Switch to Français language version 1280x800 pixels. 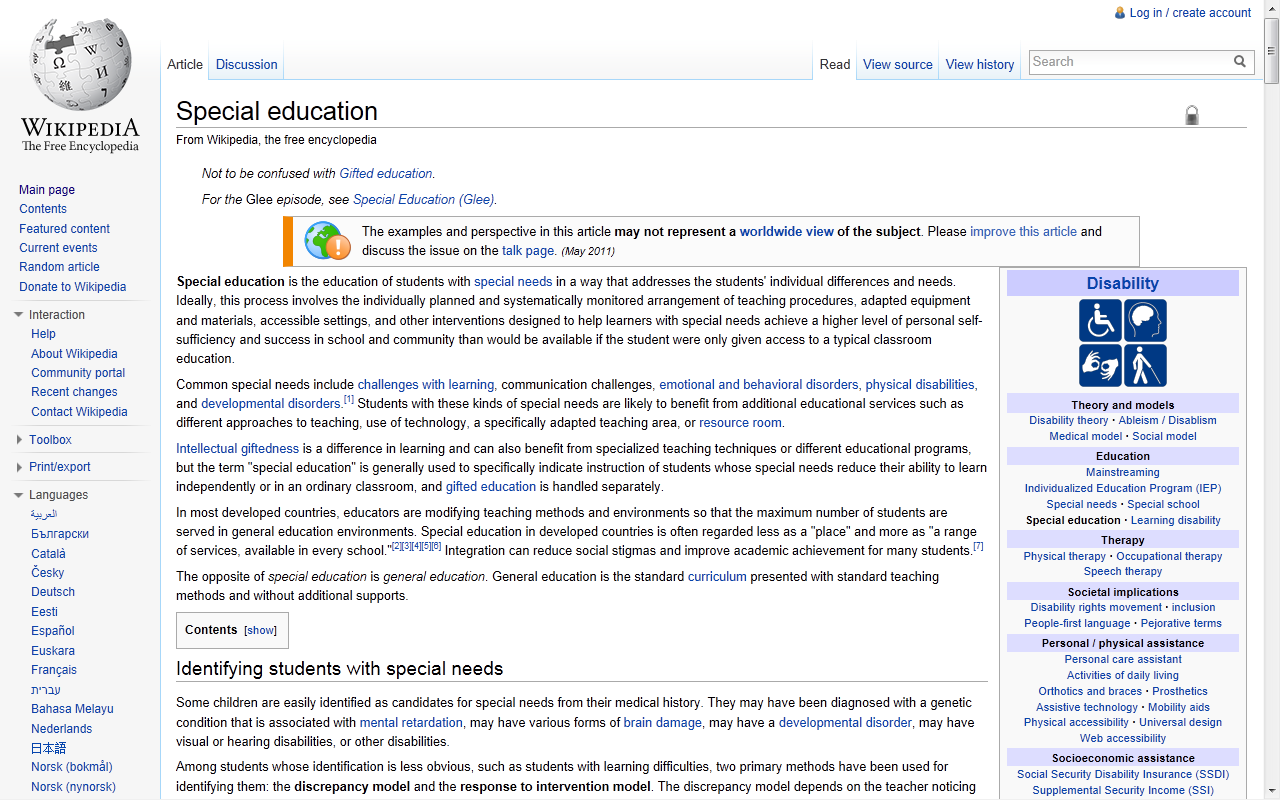(54, 670)
